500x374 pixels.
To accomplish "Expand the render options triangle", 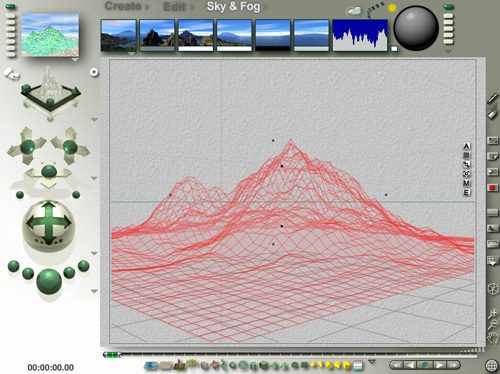I will click(x=94, y=291).
